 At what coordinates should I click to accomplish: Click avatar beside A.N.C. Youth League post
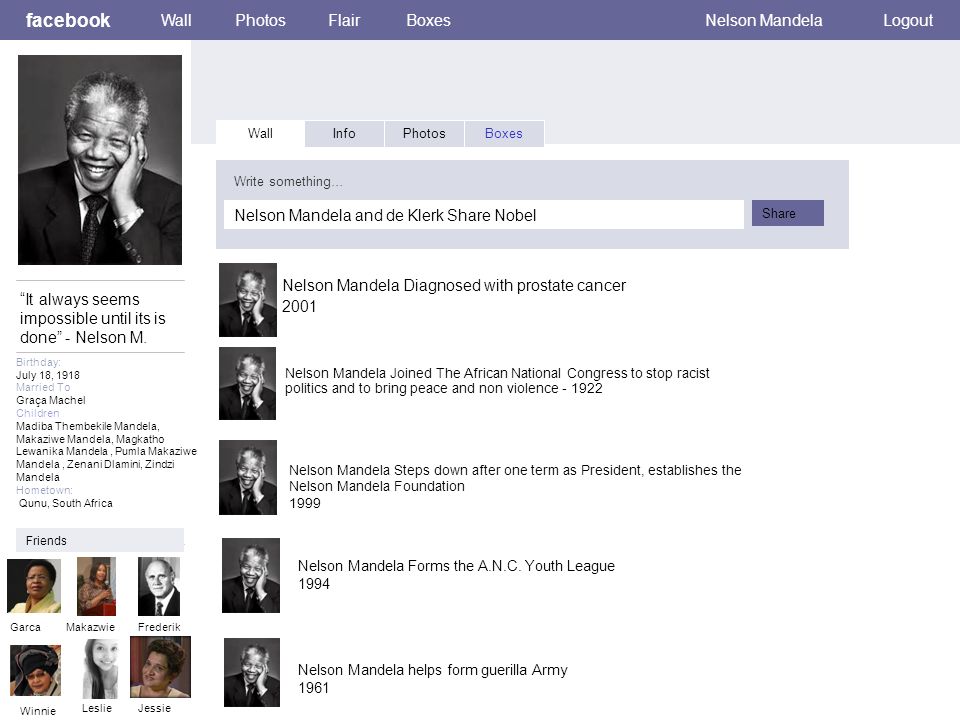click(251, 576)
